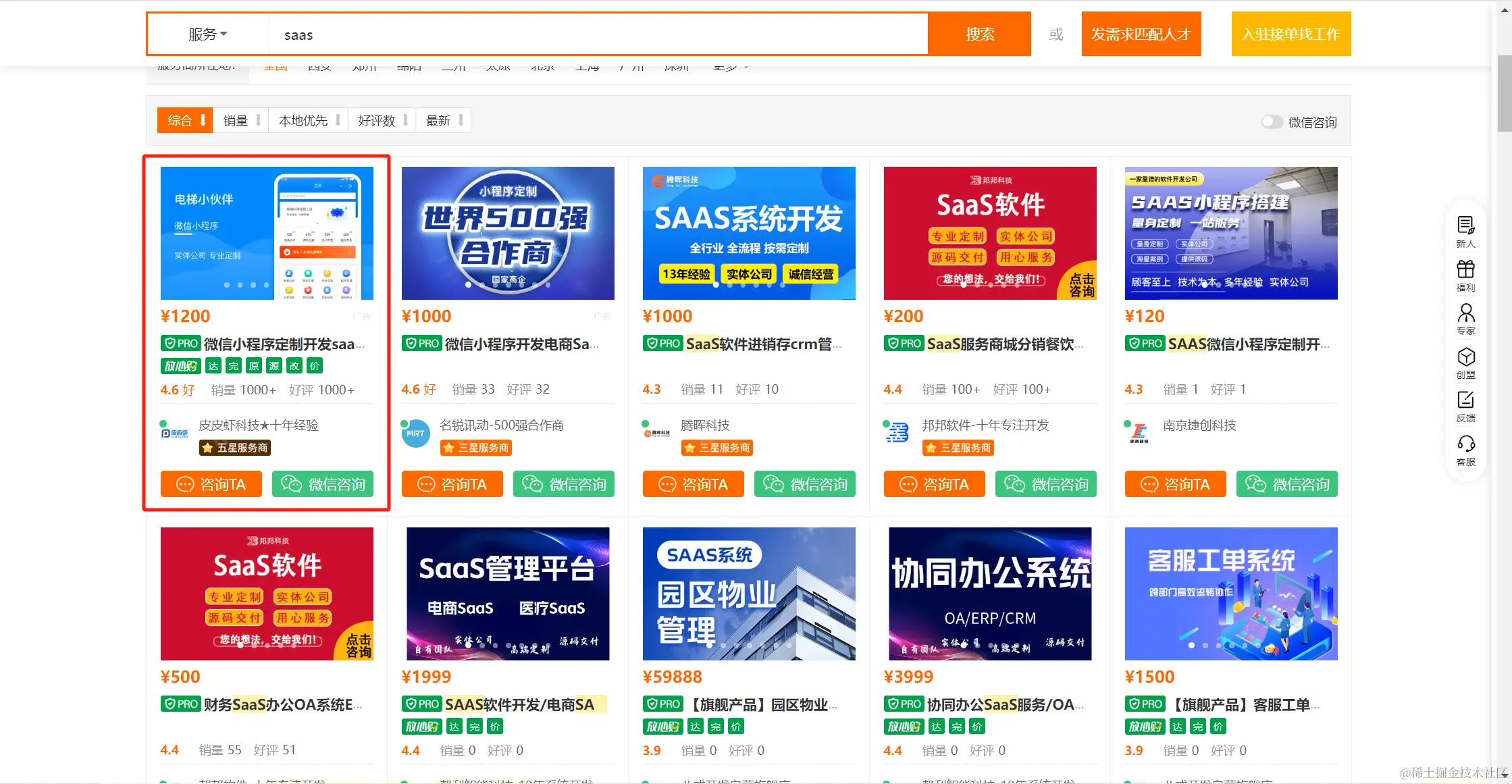The height and width of the screenshot is (784, 1512).
Task: Click PRO badge on 财务SaaS办公OA系统 listing
Action: point(180,704)
